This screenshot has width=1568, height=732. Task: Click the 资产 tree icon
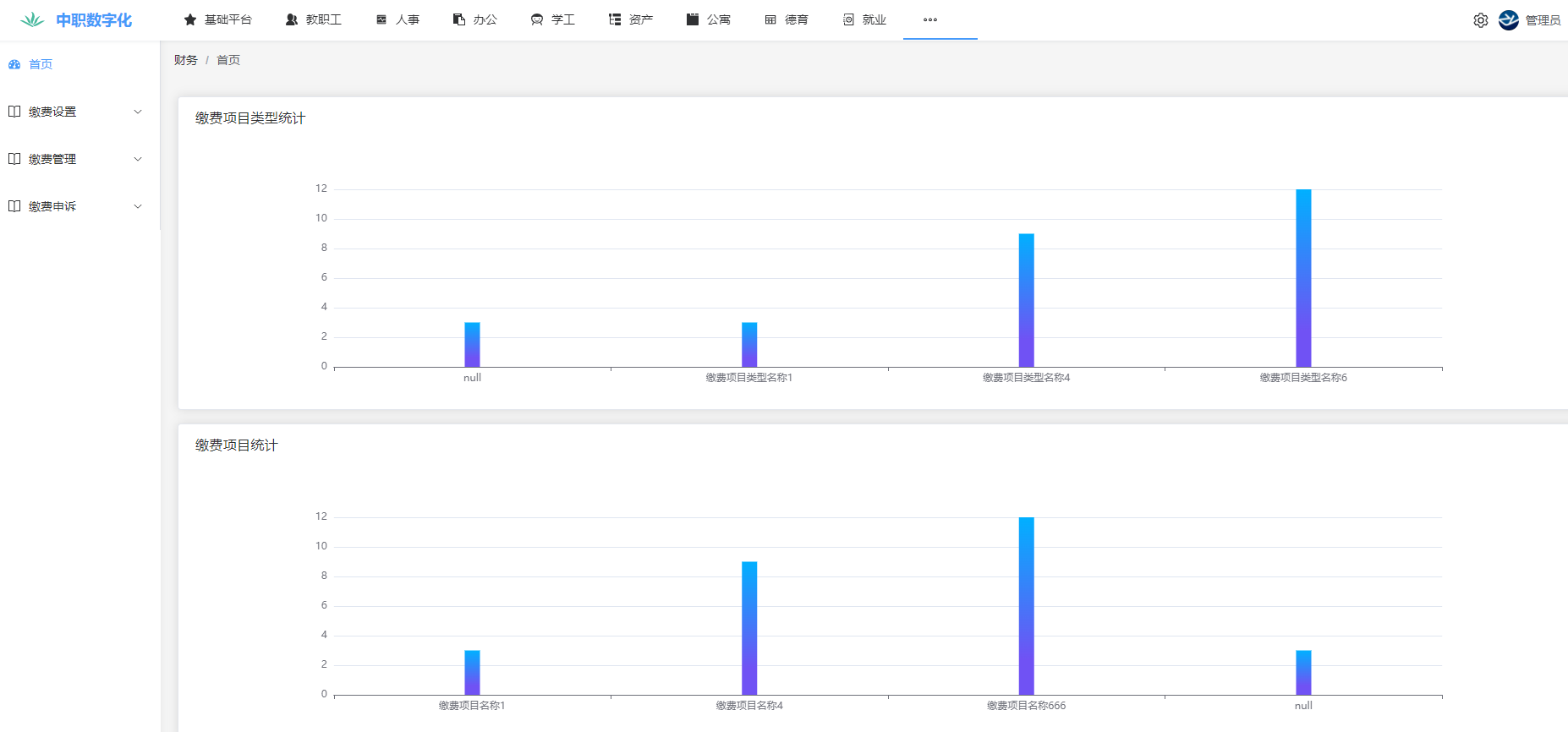[x=615, y=19]
